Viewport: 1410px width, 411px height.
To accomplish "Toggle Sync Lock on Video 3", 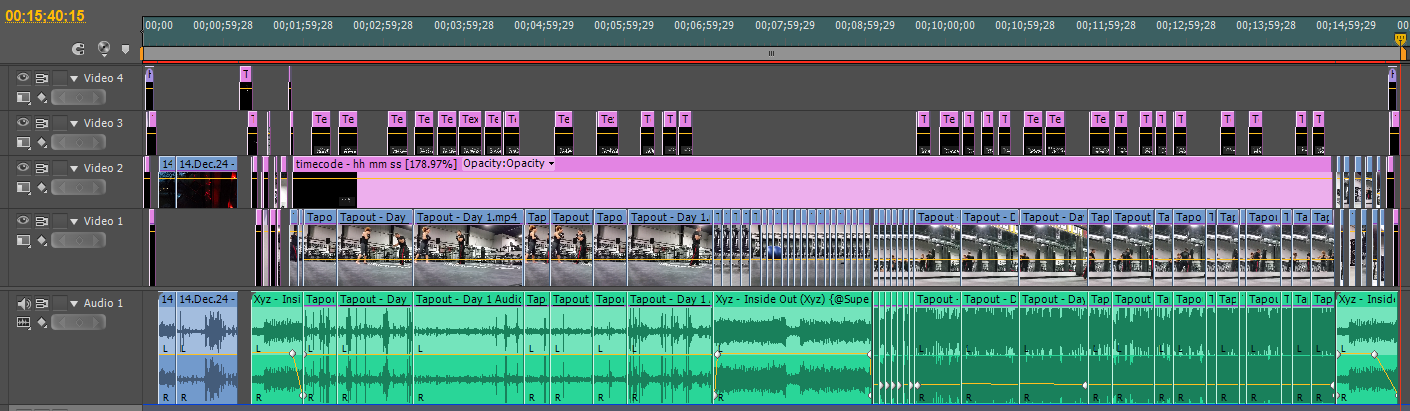I will (x=42, y=123).
